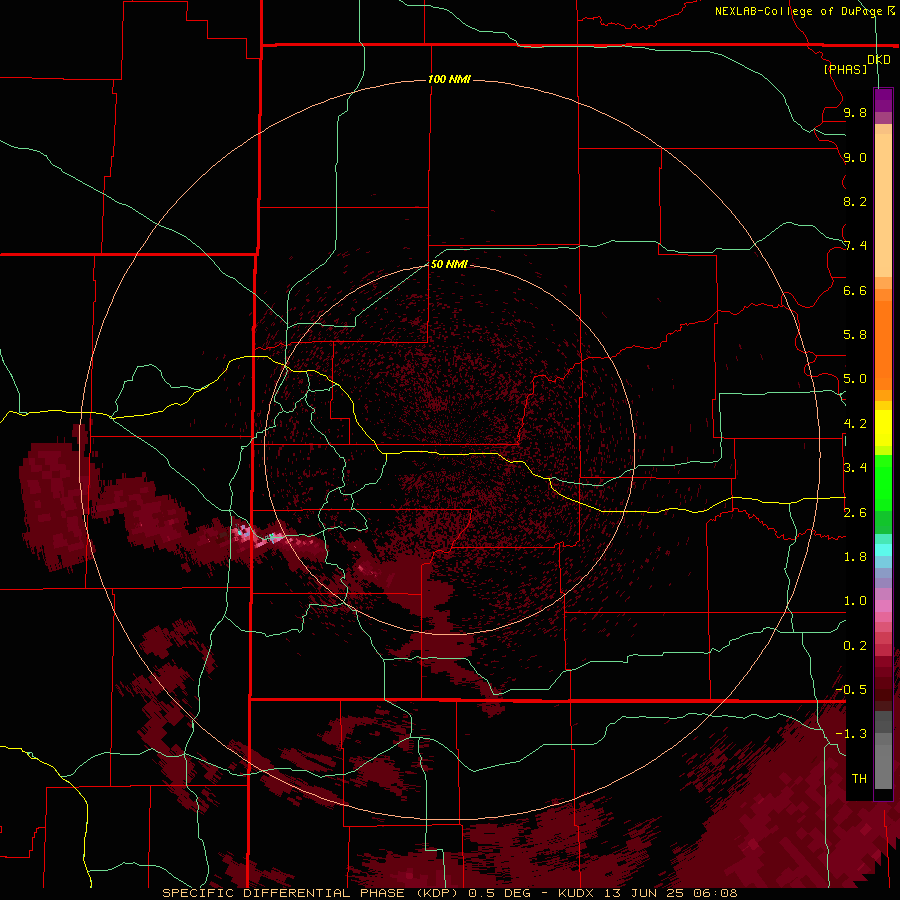Click the SPECIFIC DIFFERENTIAL PHASE caption text
Image resolution: width=900 pixels, height=900 pixels.
pos(284,893)
